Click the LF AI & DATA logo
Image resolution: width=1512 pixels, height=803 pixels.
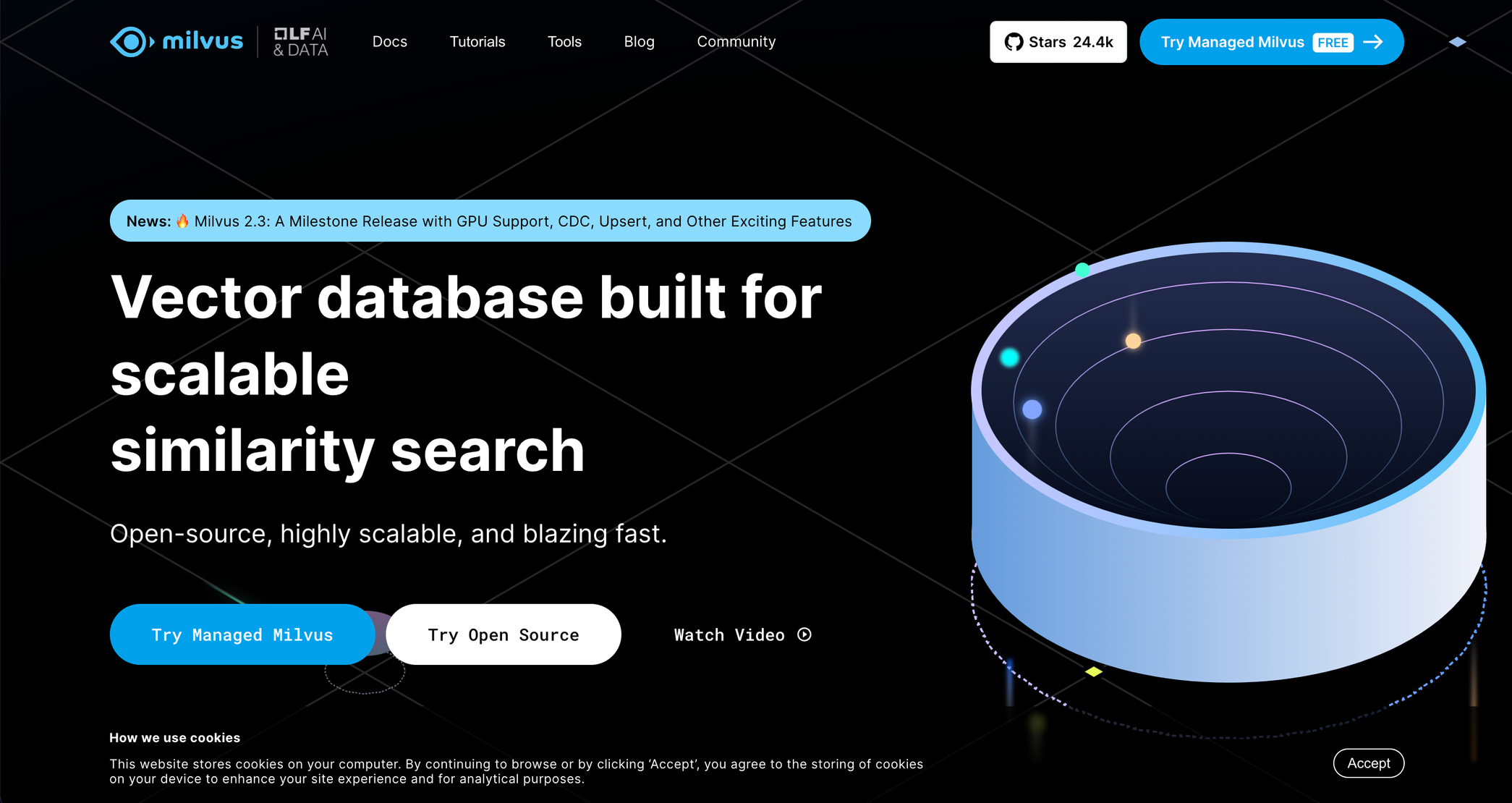(300, 42)
